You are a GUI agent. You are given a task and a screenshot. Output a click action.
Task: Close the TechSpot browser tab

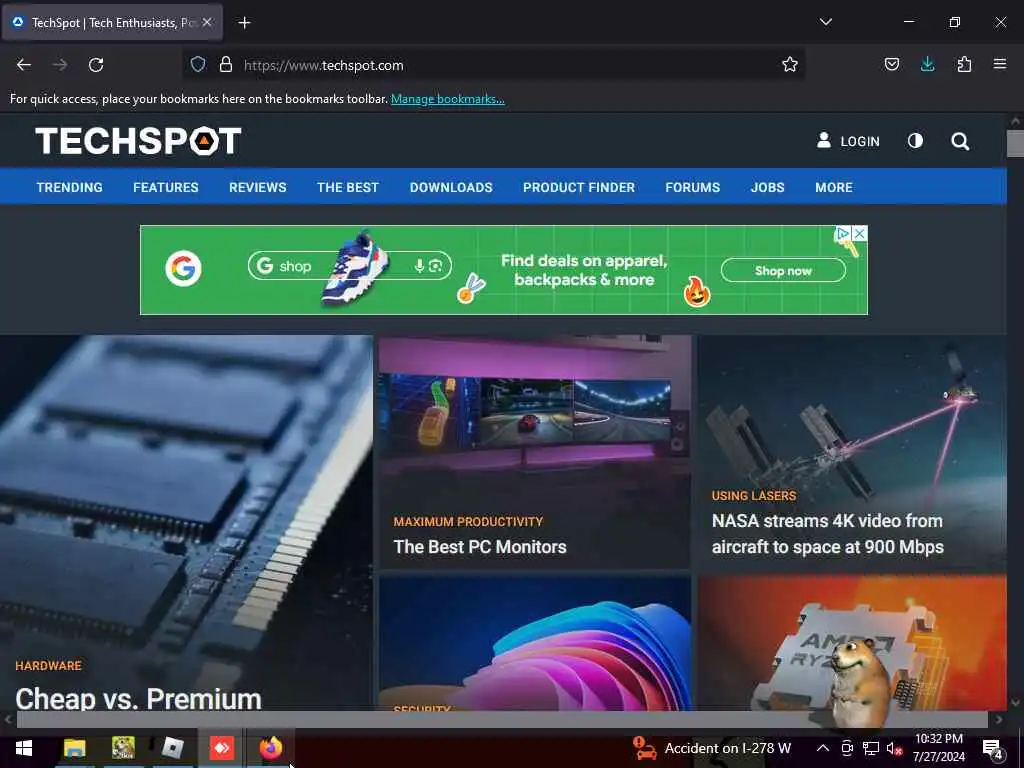click(x=207, y=23)
